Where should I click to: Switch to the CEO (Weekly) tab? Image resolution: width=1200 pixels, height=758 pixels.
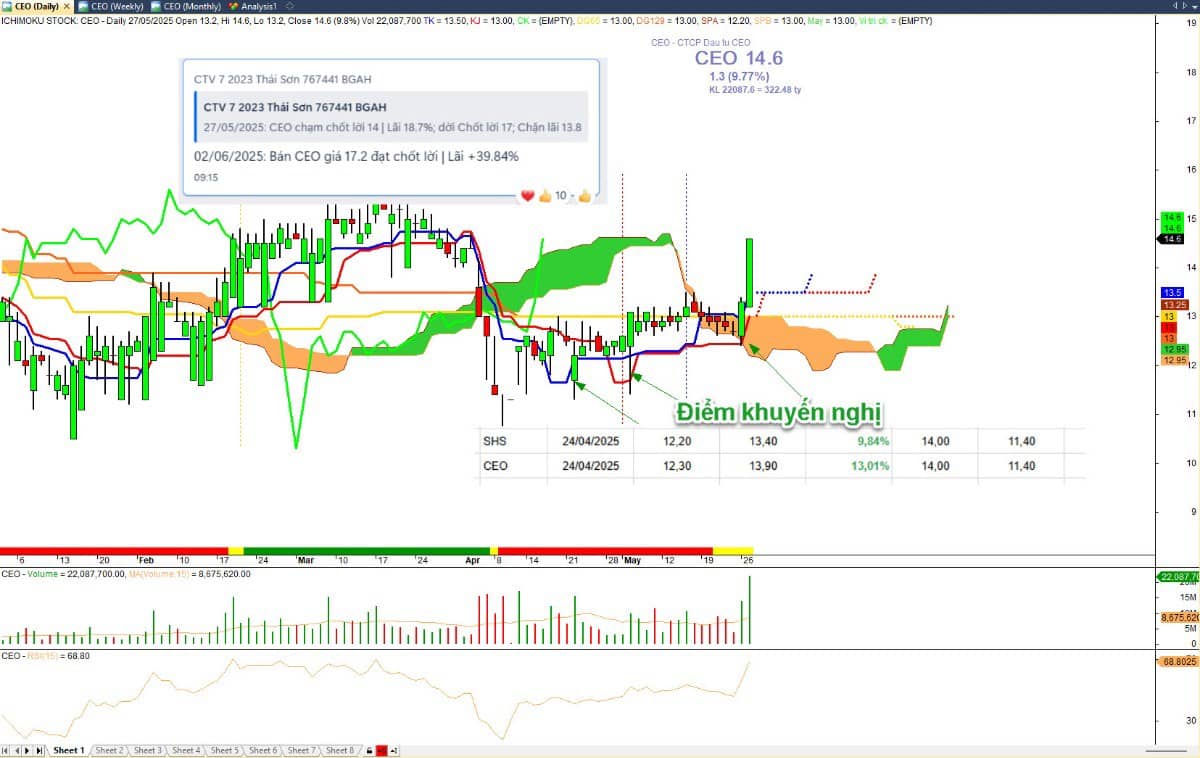111,6
